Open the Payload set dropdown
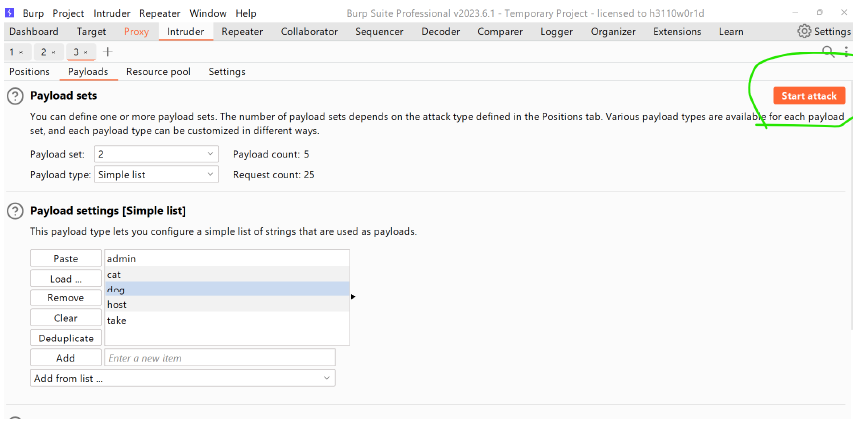This screenshot has height=423, width=857. [156, 154]
